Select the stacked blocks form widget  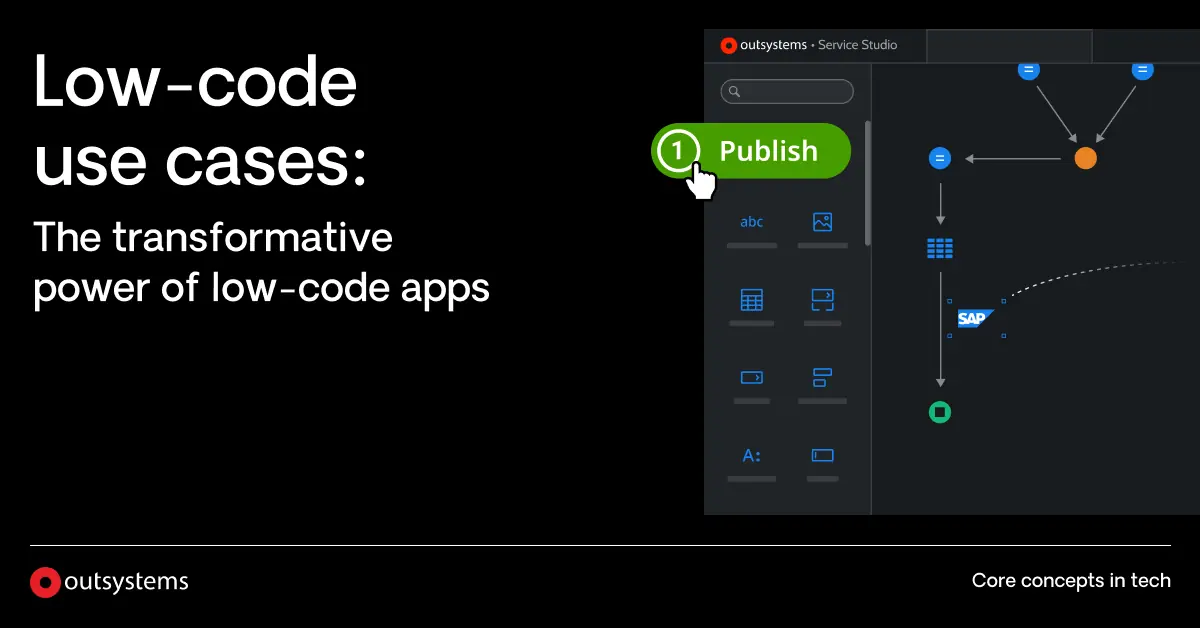(x=822, y=377)
